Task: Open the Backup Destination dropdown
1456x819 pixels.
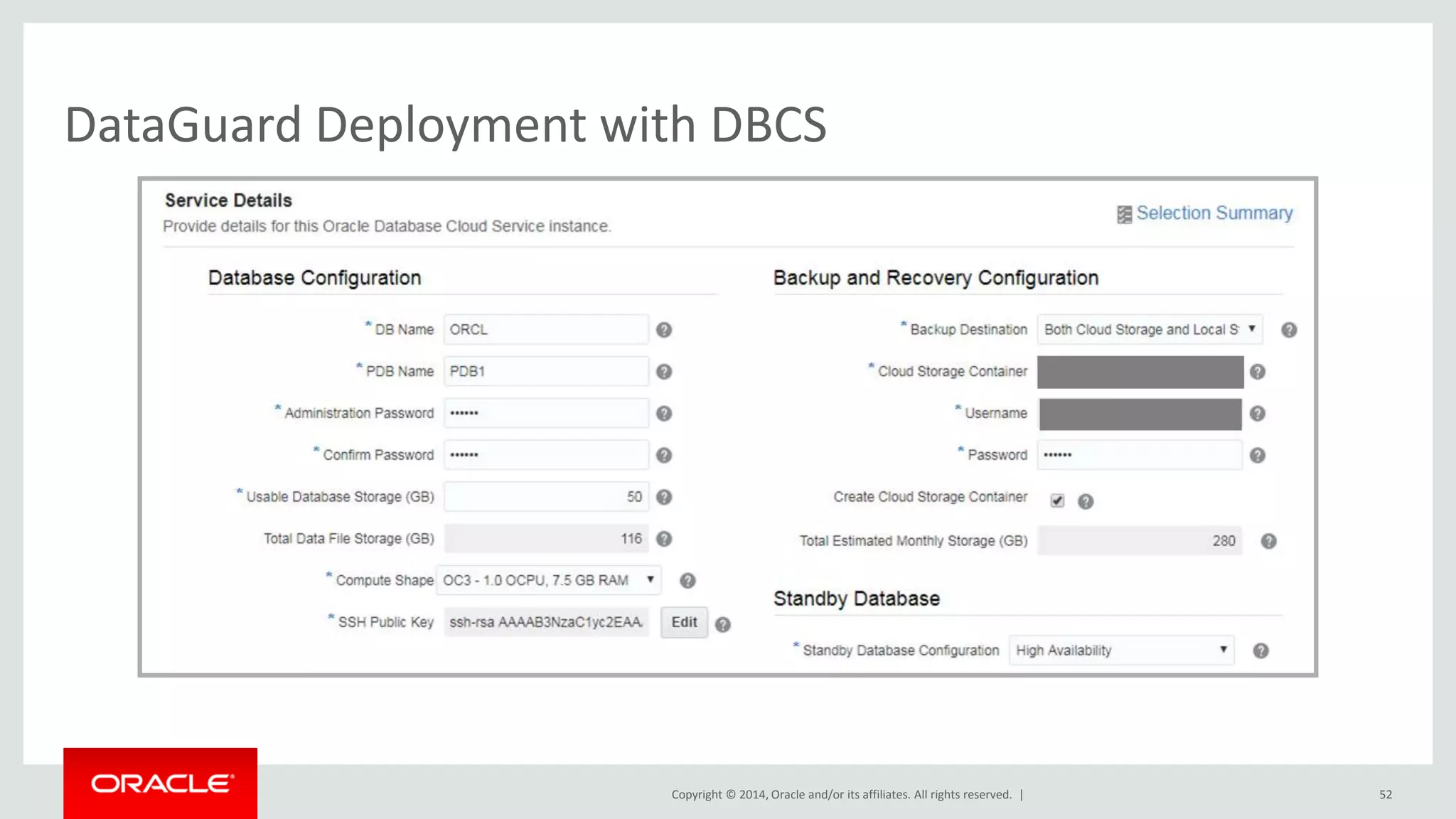Action: [1150, 330]
